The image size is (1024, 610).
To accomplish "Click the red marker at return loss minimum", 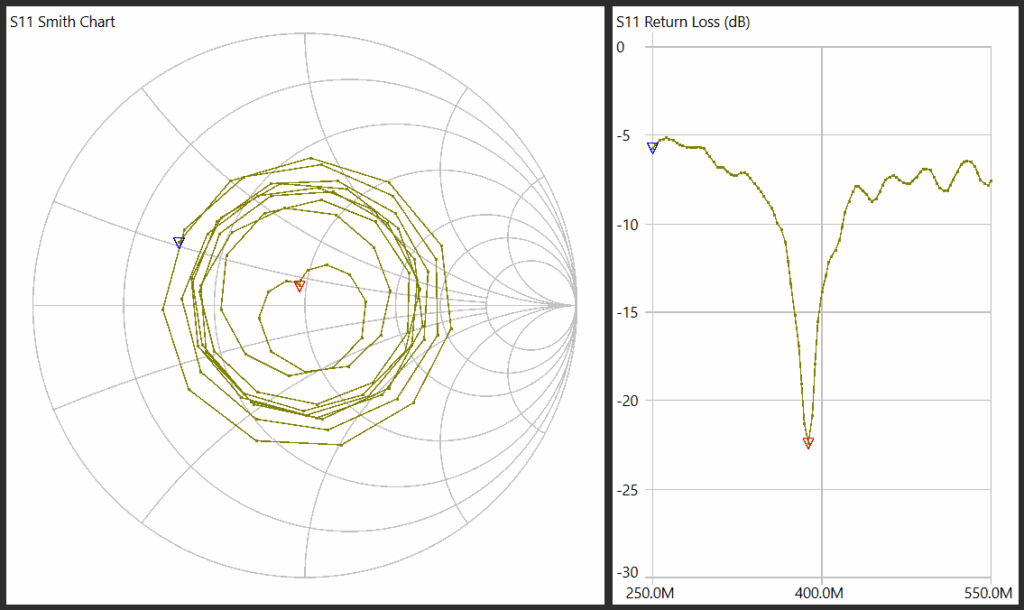I will pos(808,442).
